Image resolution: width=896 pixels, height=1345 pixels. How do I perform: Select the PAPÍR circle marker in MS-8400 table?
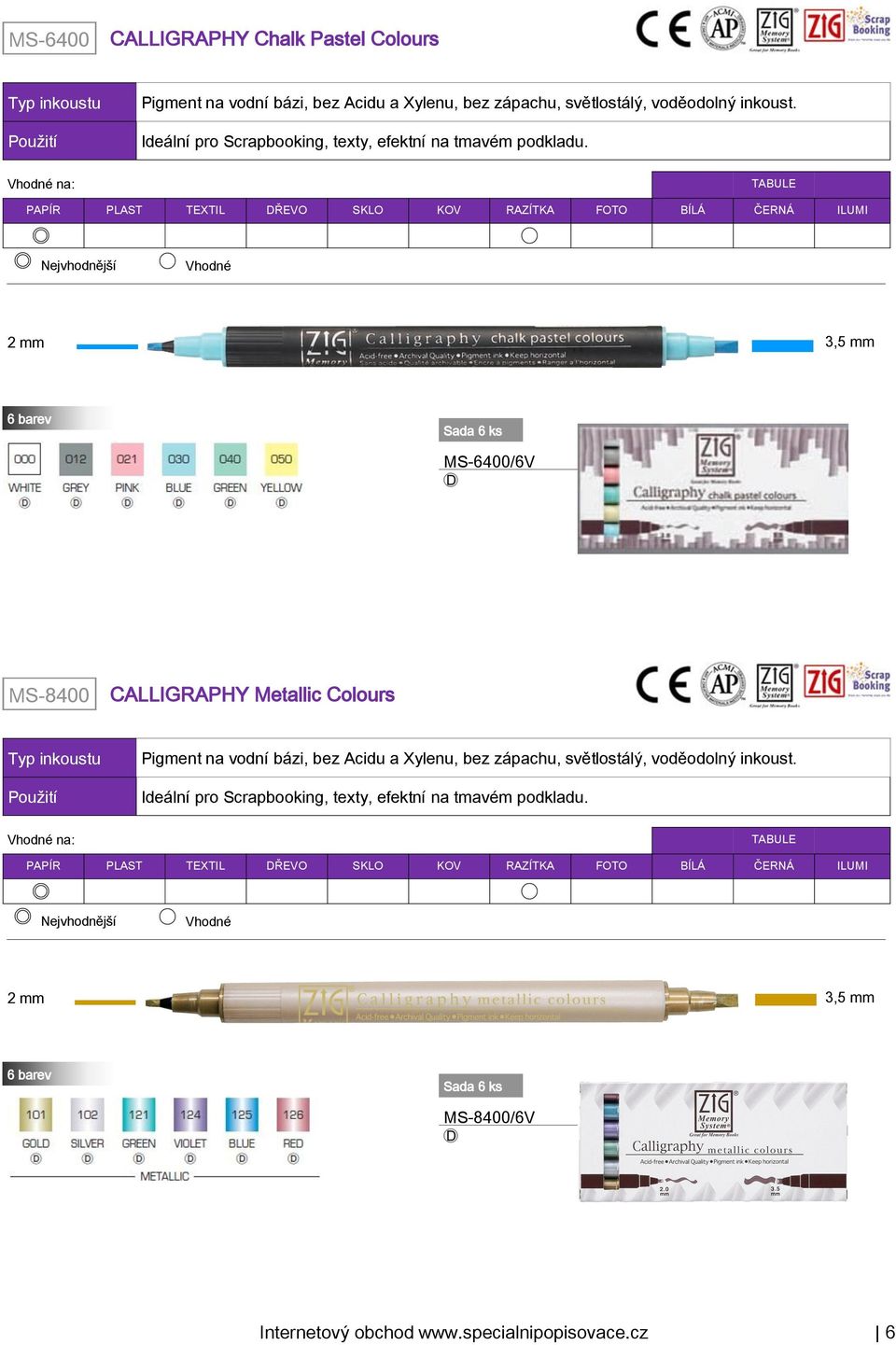tap(41, 891)
